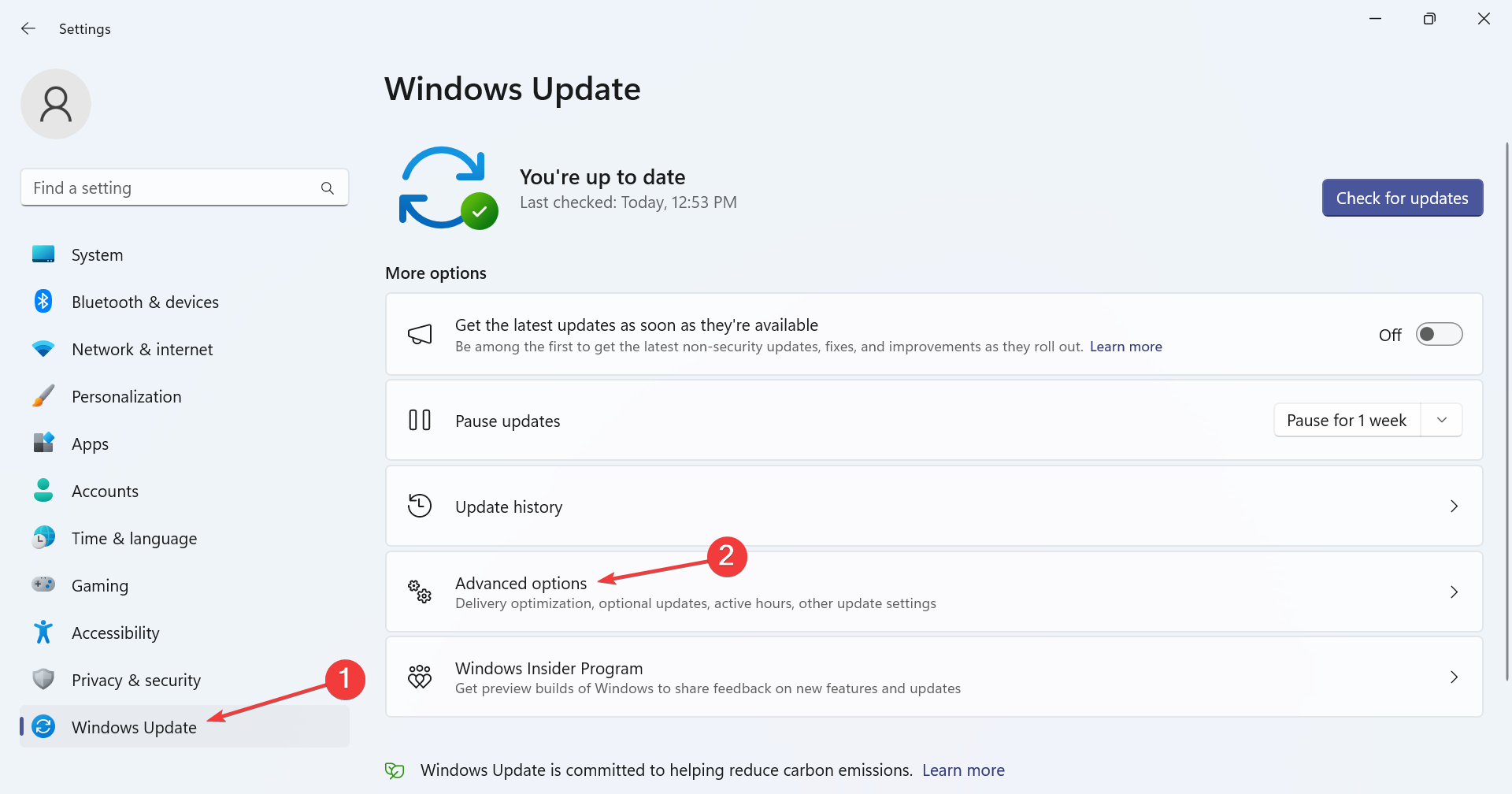1512x794 pixels.
Task: Click Pause for 1 week button
Action: [1347, 421]
